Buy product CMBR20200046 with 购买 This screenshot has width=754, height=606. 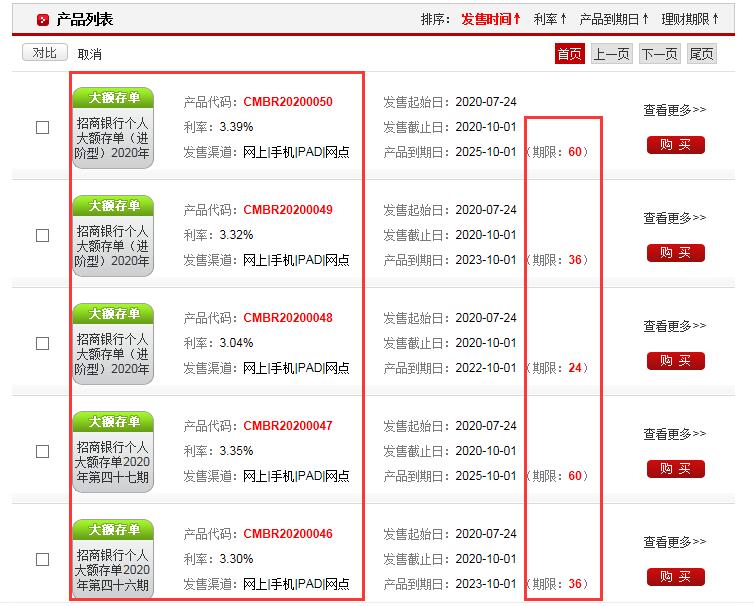click(x=676, y=577)
